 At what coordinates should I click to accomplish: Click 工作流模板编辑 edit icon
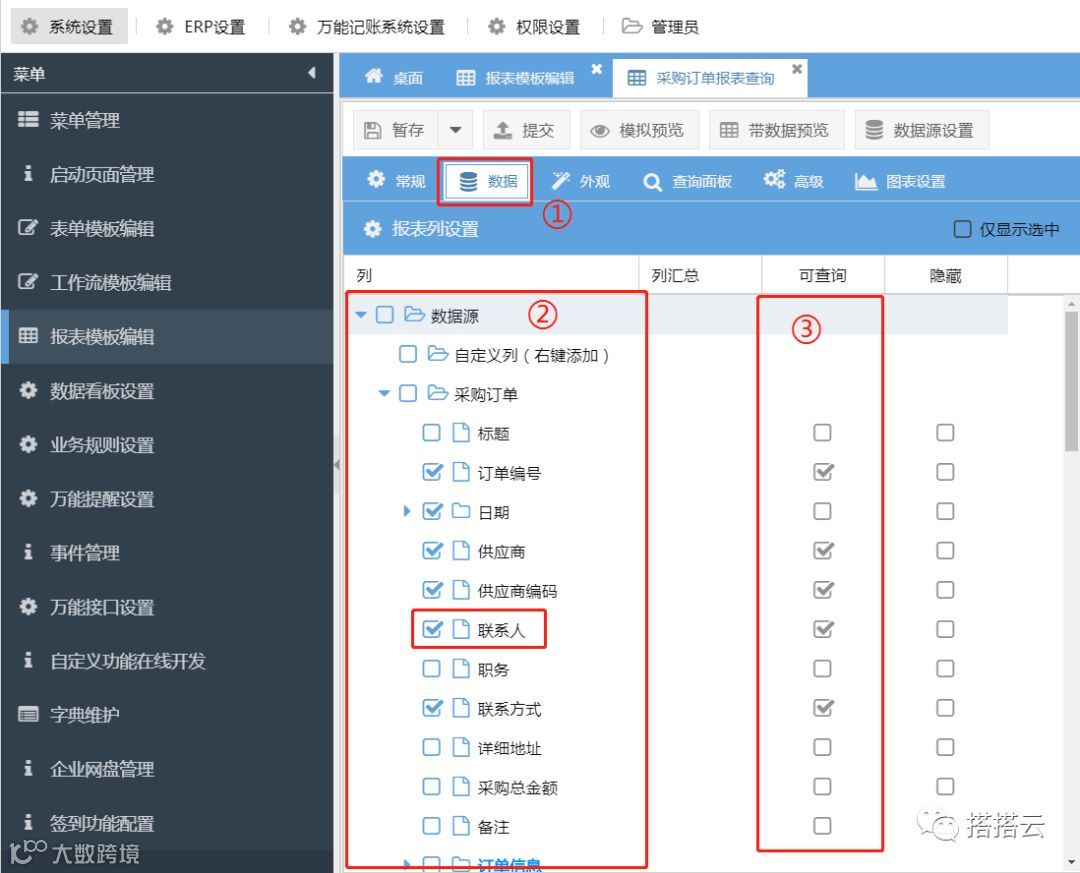[x=28, y=281]
